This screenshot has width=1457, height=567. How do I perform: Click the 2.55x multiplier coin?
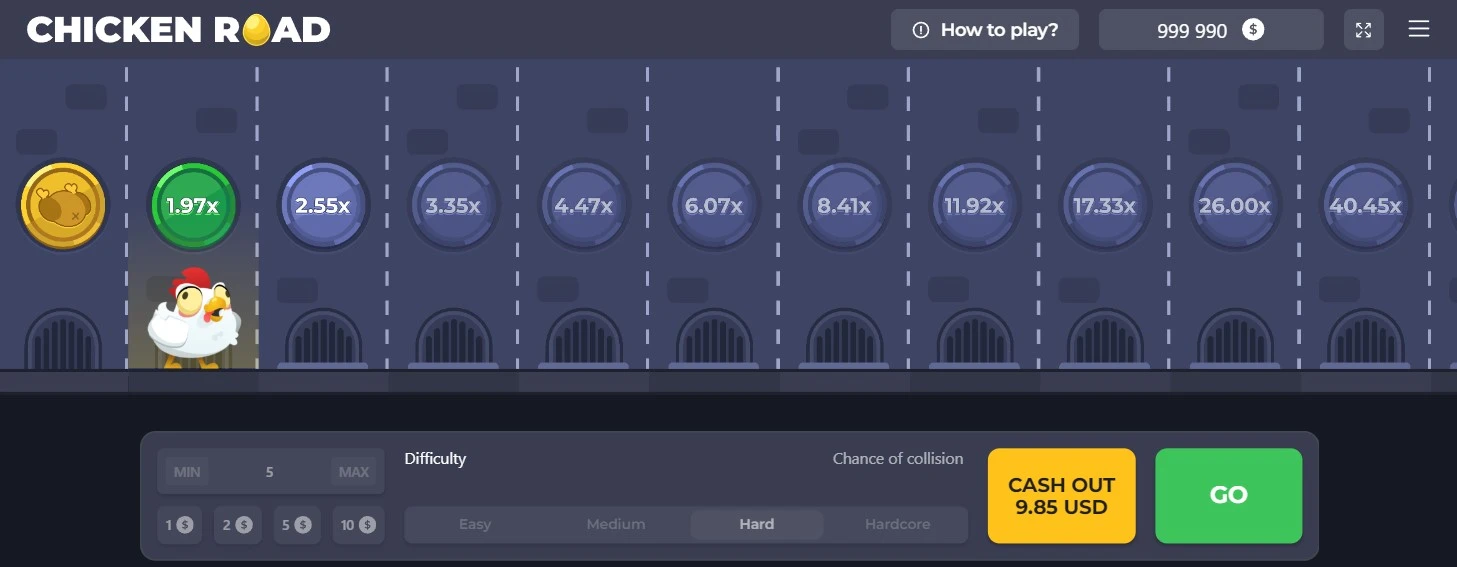(x=322, y=206)
